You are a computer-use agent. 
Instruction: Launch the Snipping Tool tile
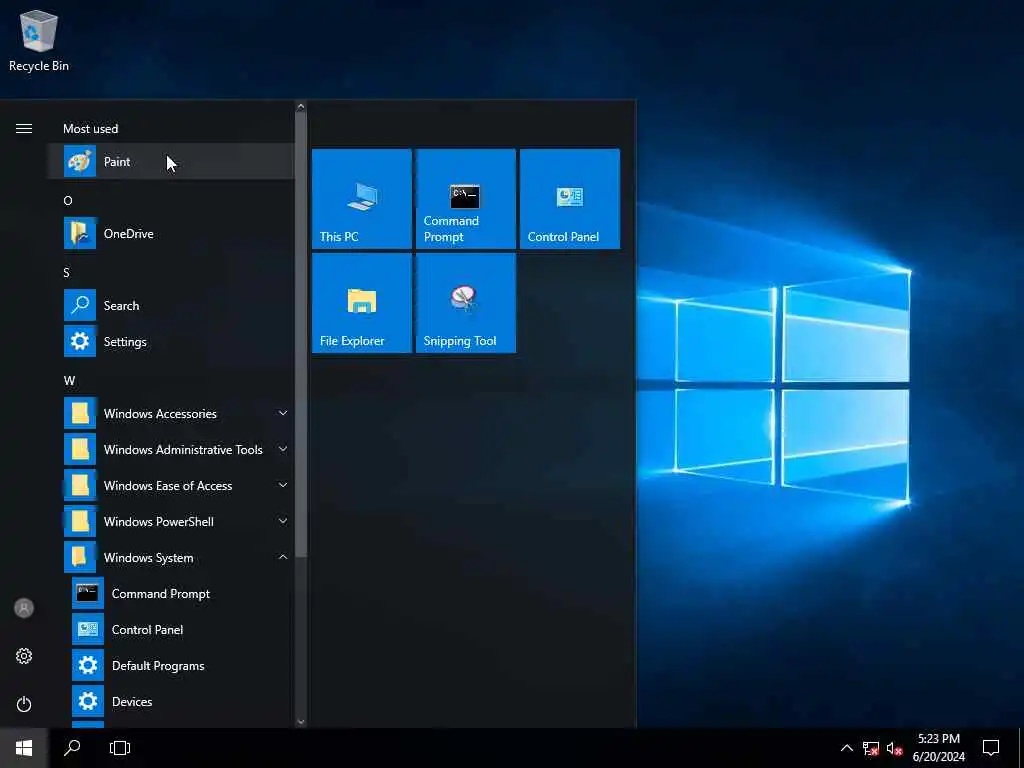466,303
